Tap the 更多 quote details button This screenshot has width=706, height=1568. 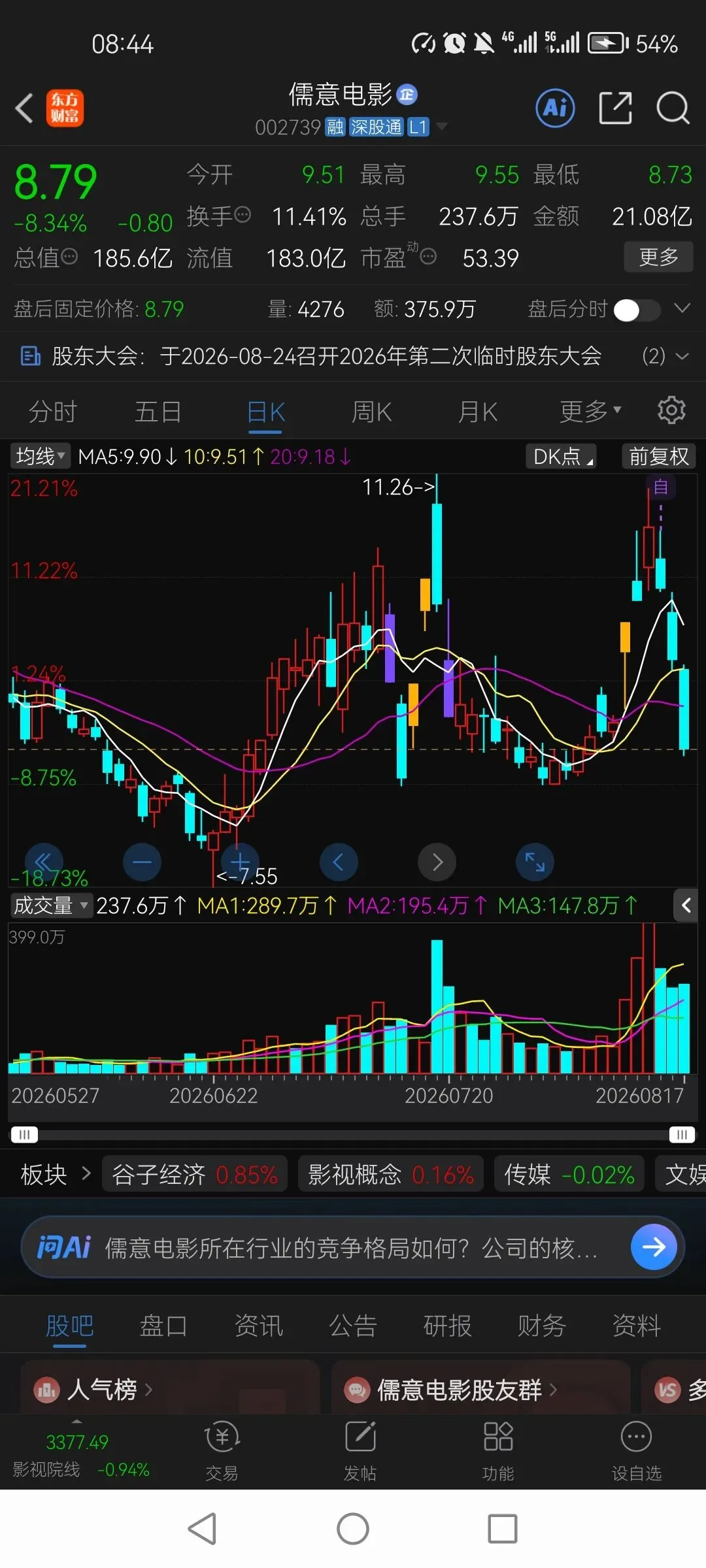(658, 257)
